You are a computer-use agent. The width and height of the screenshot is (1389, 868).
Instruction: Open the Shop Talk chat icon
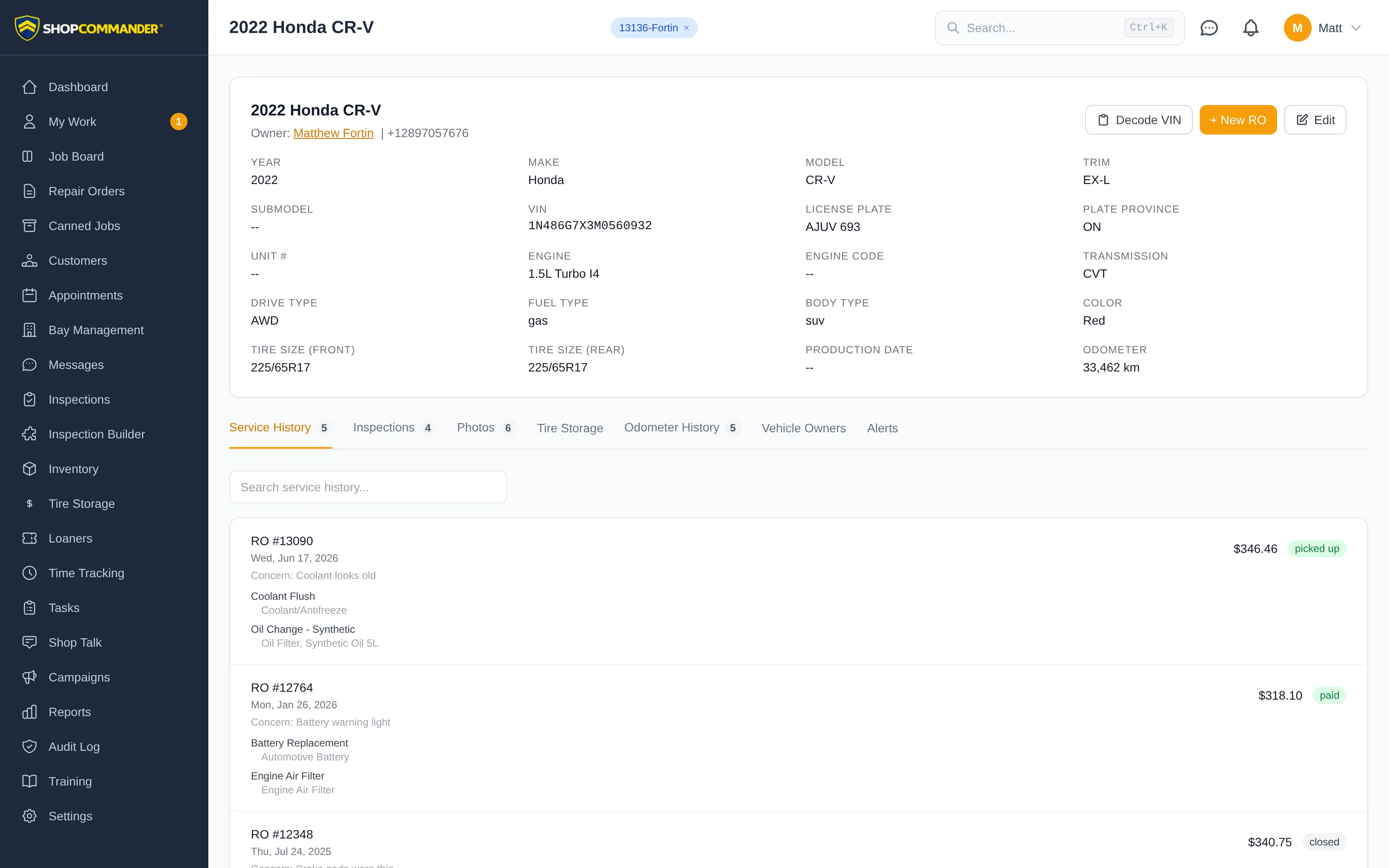click(x=29, y=642)
